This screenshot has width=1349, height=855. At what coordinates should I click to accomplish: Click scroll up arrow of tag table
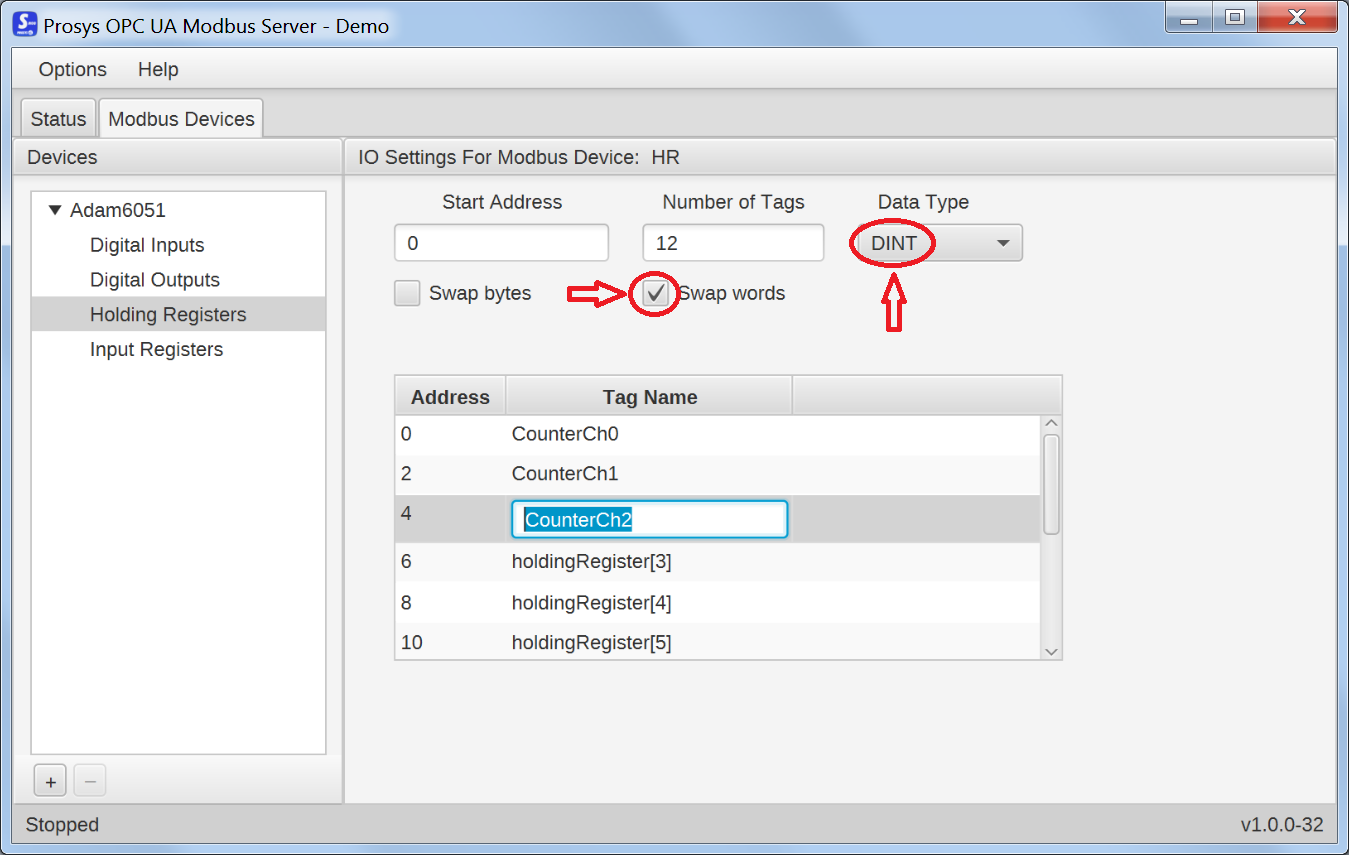coord(1051,424)
